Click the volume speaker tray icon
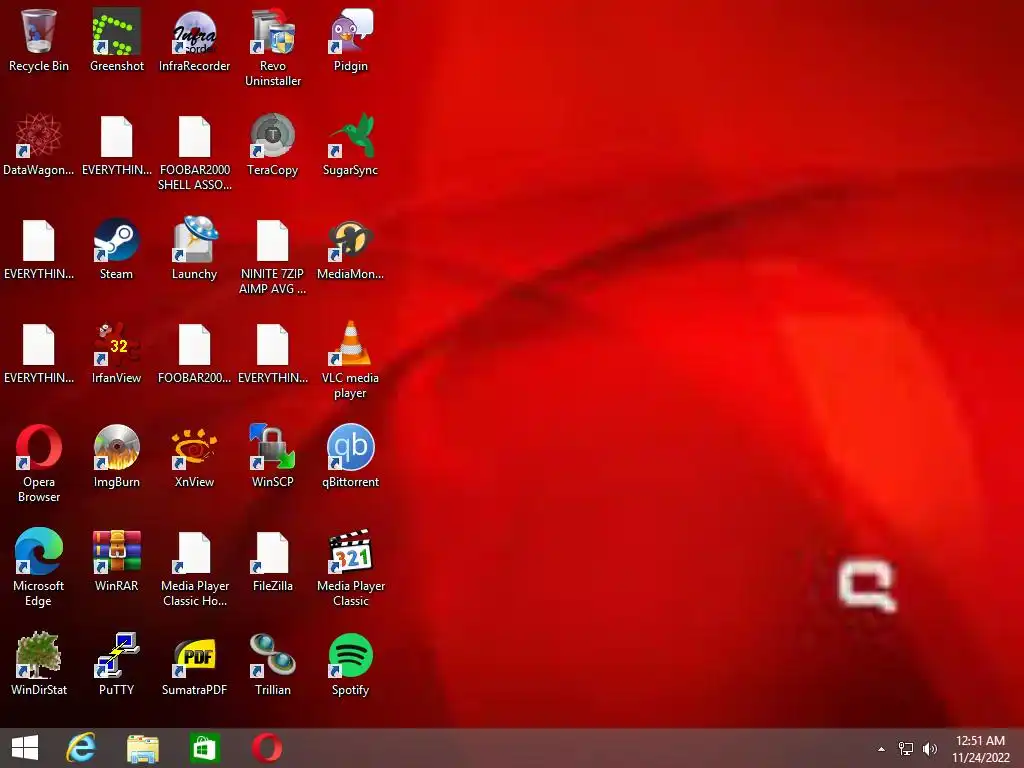The image size is (1024, 768). [x=930, y=749]
